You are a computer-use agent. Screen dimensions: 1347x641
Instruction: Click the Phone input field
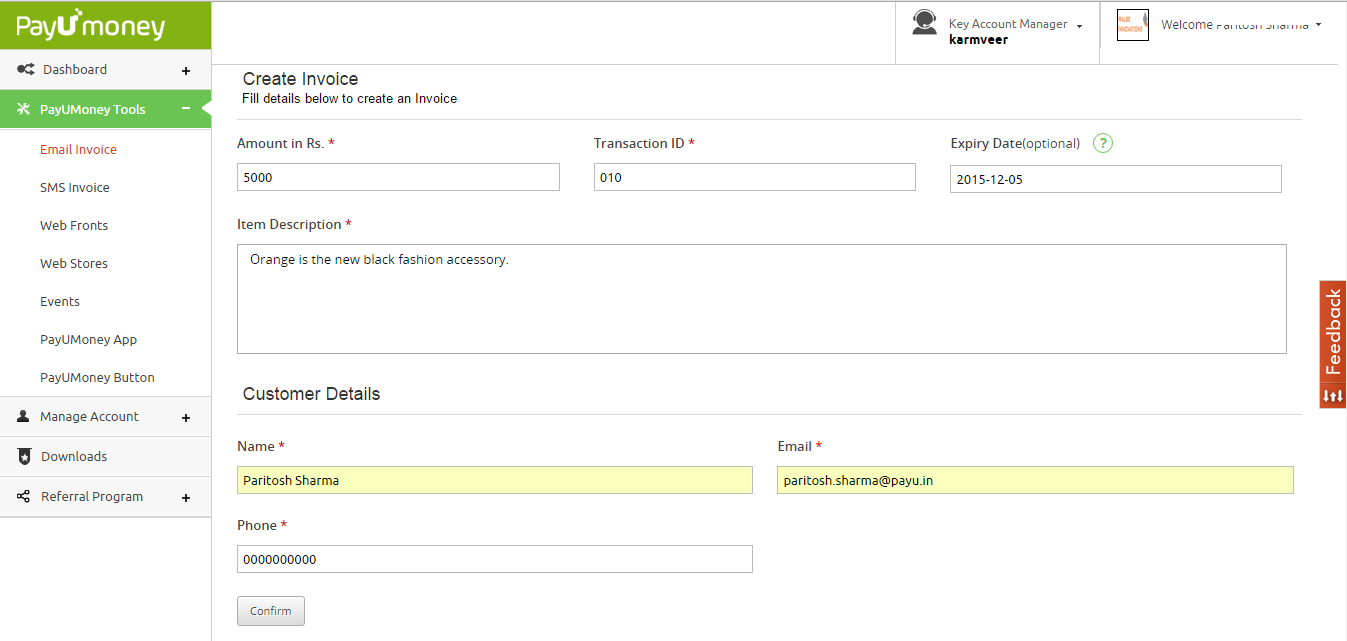click(495, 559)
